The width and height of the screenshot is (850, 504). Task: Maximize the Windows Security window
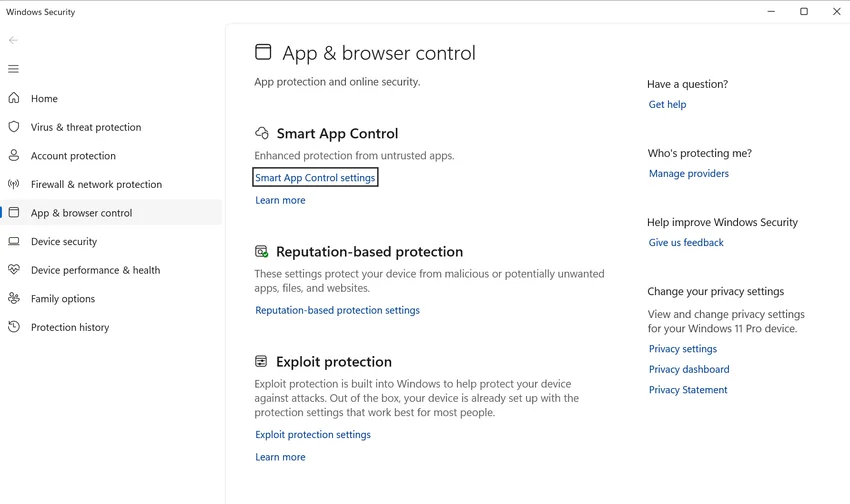click(804, 11)
